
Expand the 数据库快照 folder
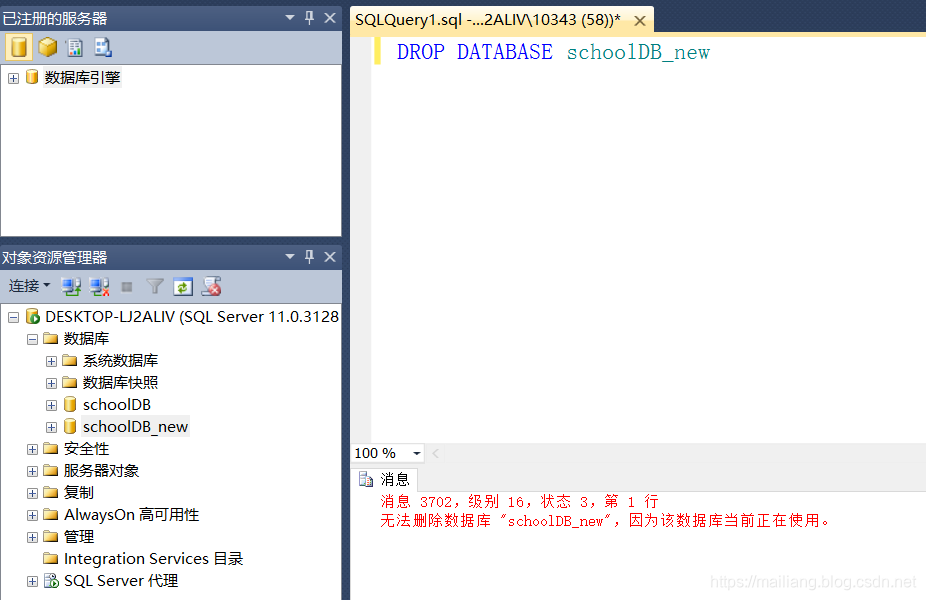[x=51, y=383]
